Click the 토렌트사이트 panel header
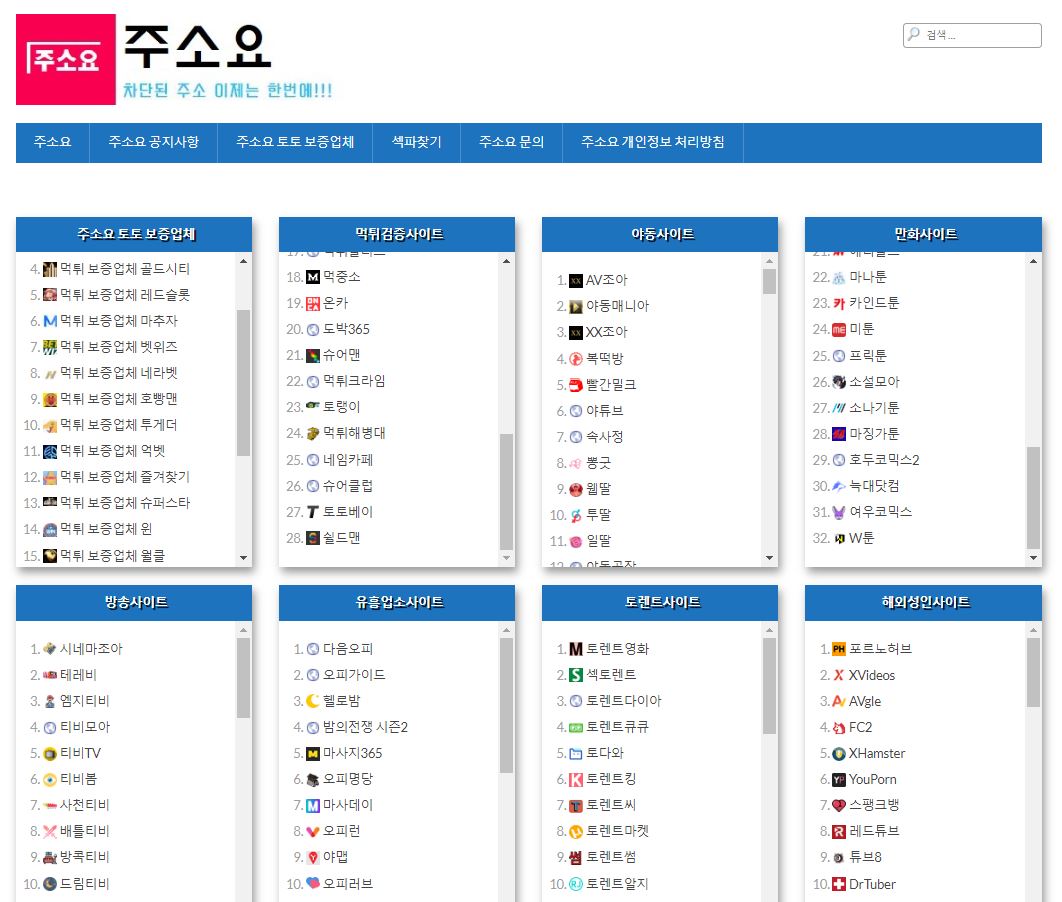Image resolution: width=1062 pixels, height=902 pixels. 660,603
